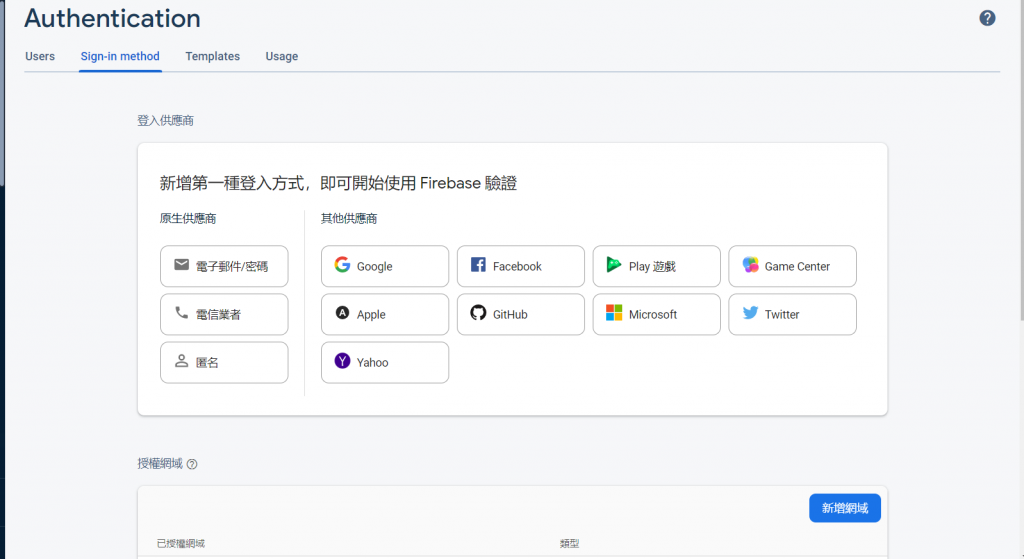Click the 其他供應商 column heading

point(349,218)
